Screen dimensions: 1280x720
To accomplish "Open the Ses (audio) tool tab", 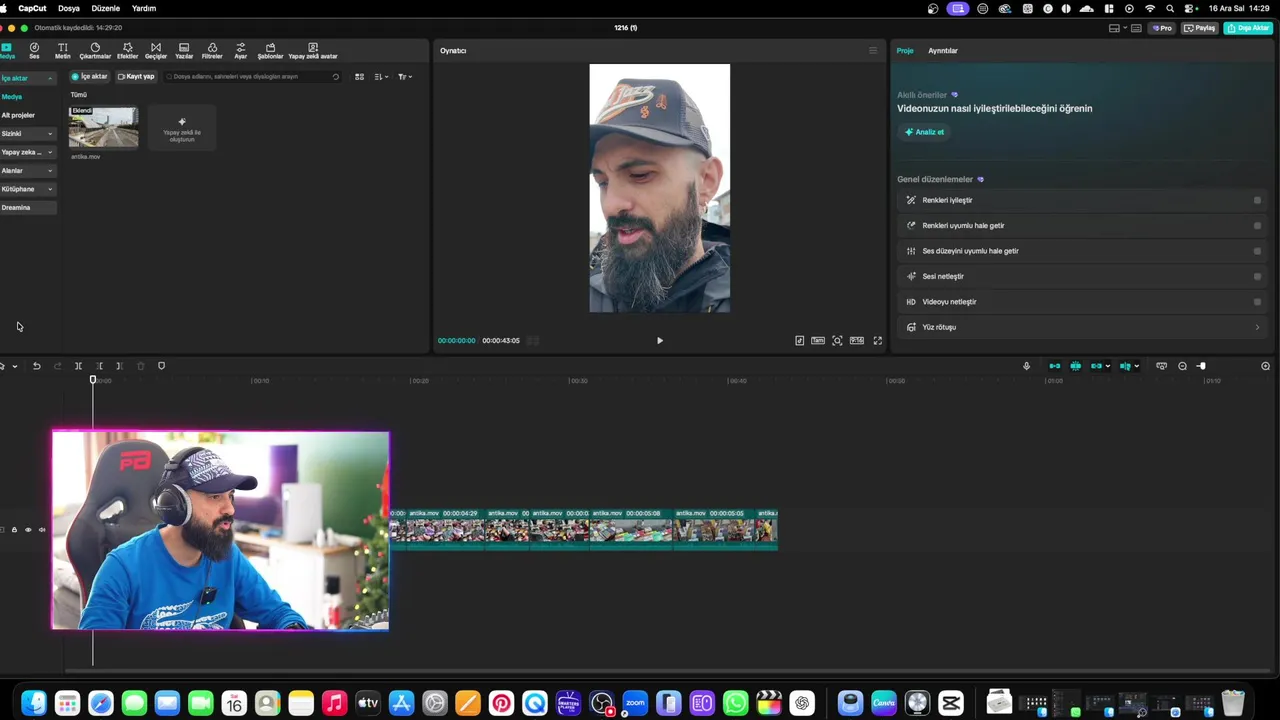I will (x=34, y=50).
